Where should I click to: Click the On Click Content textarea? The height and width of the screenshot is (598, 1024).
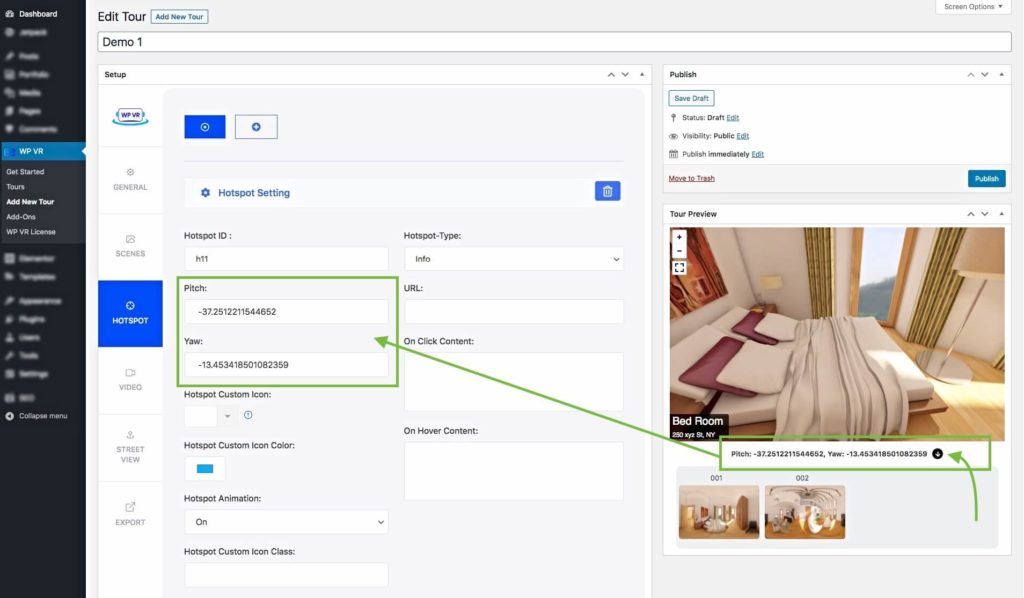coord(513,382)
